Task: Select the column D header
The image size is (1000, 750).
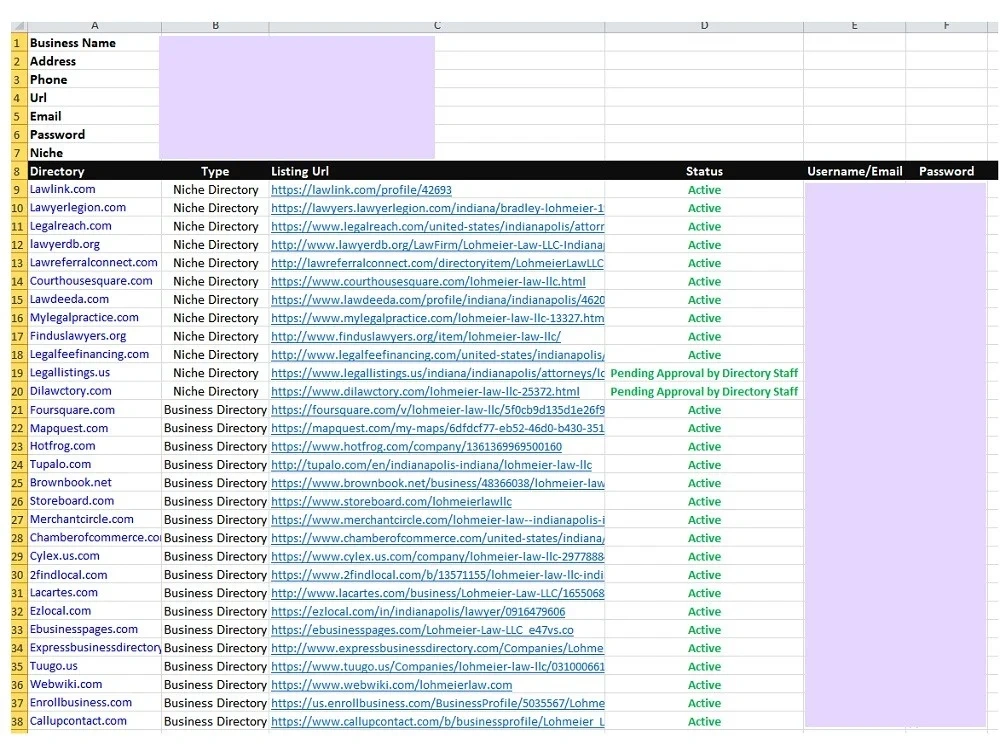Action: click(x=704, y=26)
